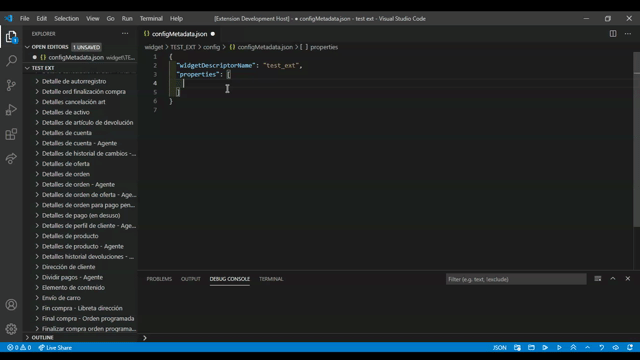Open the Explorer view in activity bar
640x360 pixels.
(11, 37)
